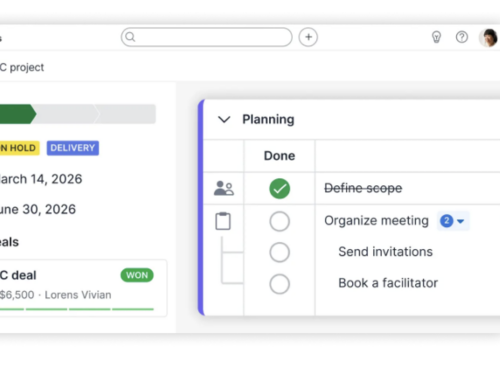Viewport: 500px width, 383px height.
Task: Click the $6,500 deal value
Action: pos(17,295)
